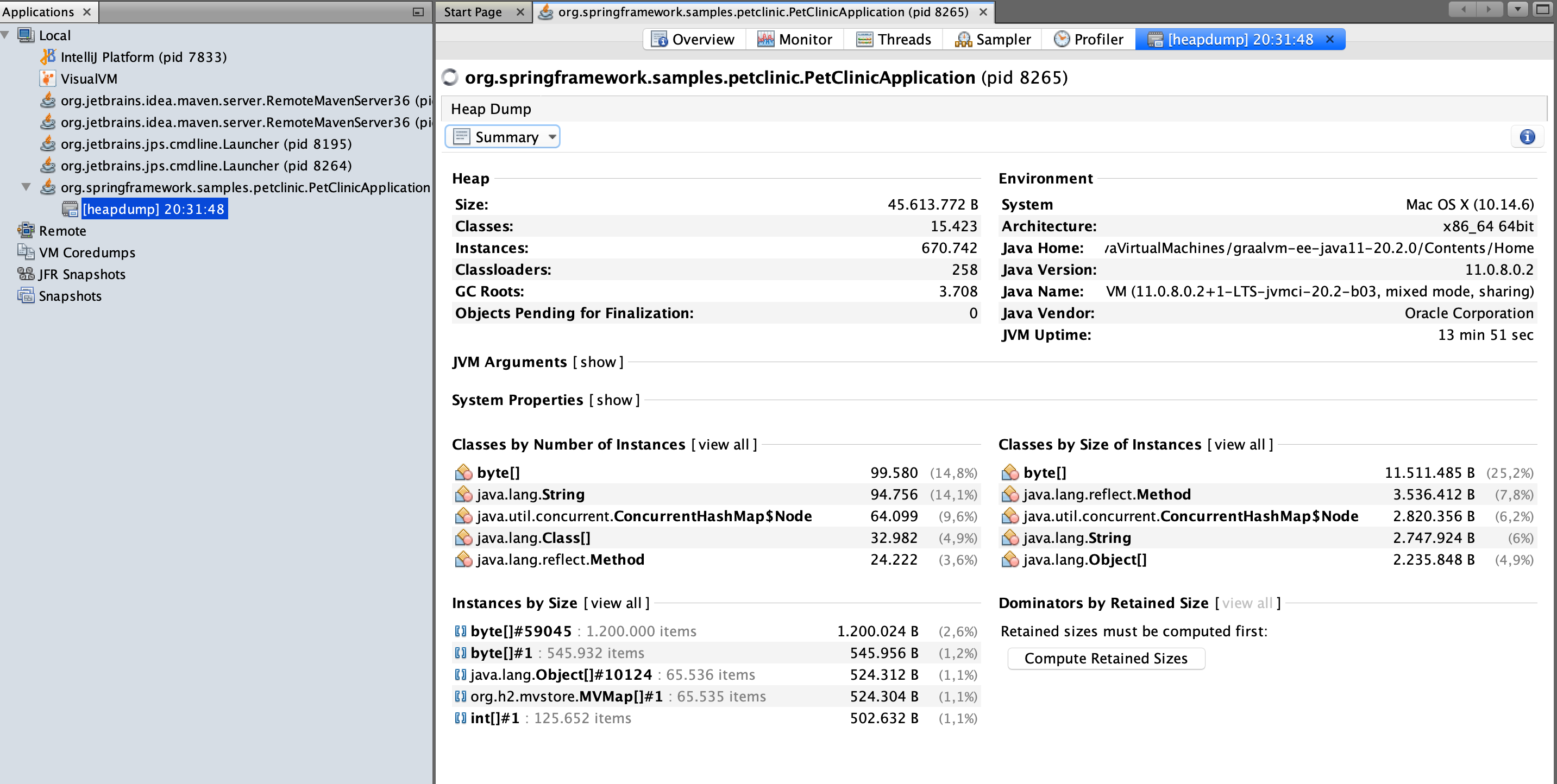Collapse the PetClinicApplication tree node
1557x784 pixels.
[26, 187]
